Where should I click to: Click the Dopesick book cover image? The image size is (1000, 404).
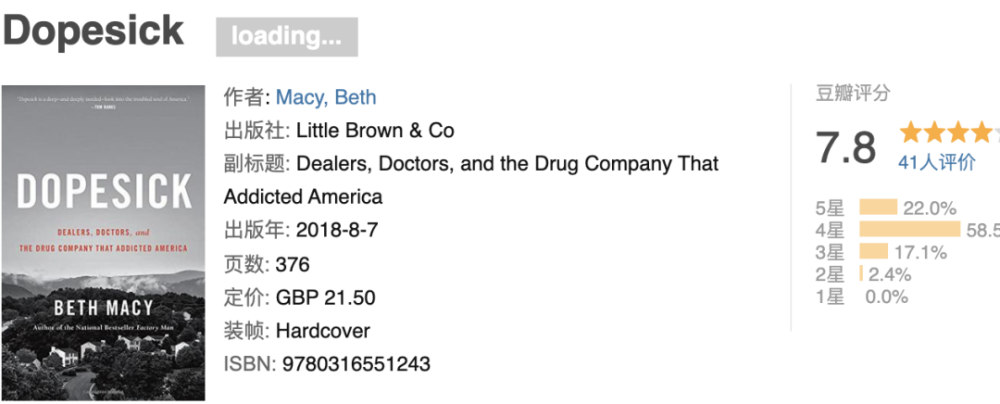tap(103, 243)
